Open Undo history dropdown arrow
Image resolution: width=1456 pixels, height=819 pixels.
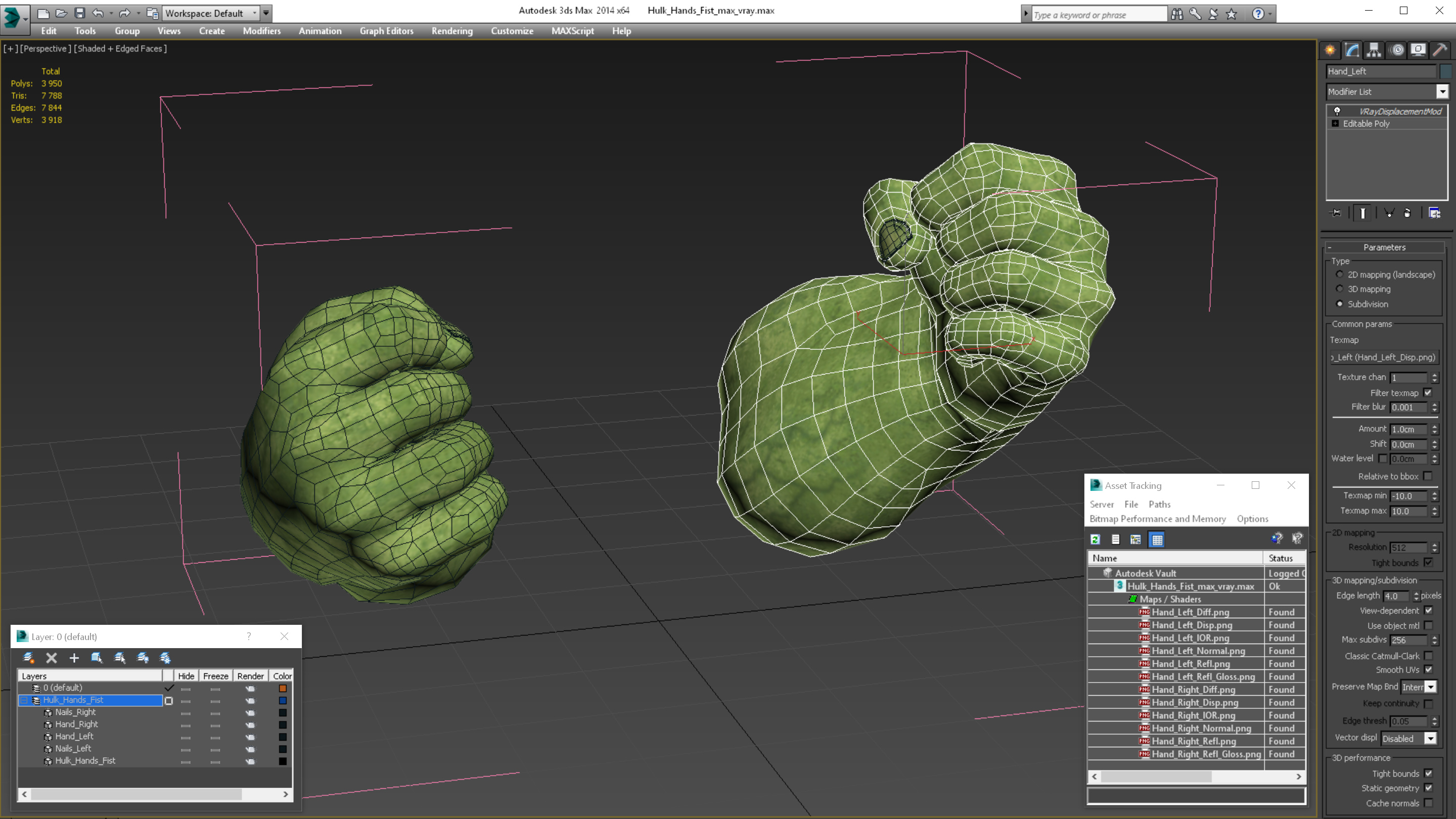click(111, 13)
